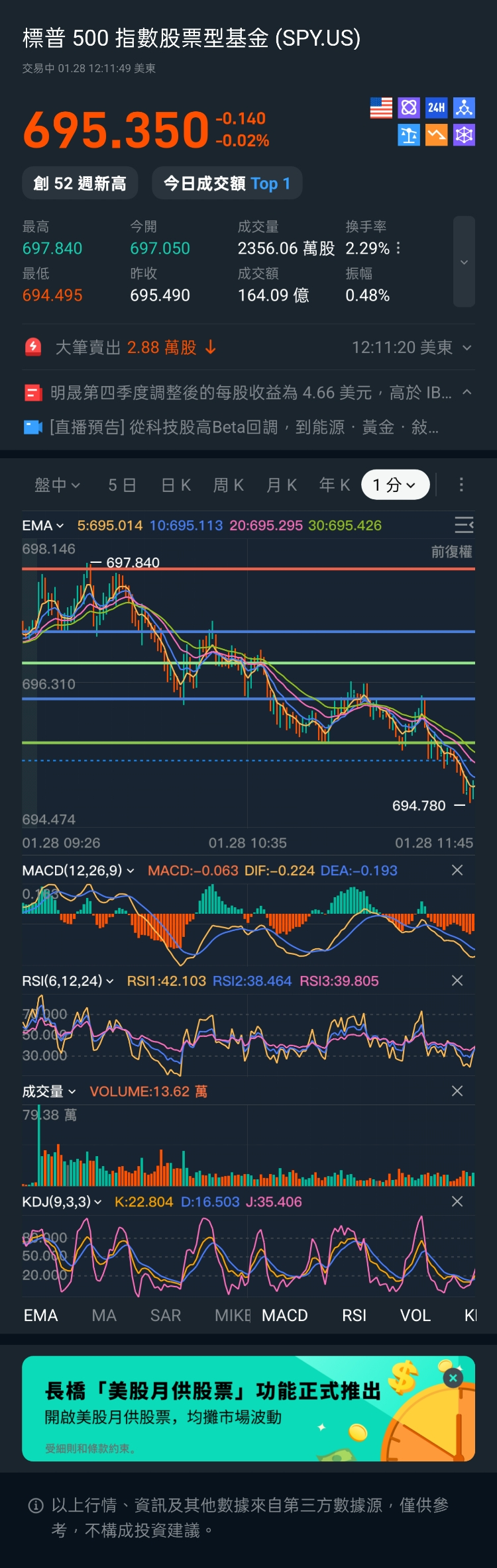
Task: Open the EMA indicator dropdown
Action: (x=43, y=525)
